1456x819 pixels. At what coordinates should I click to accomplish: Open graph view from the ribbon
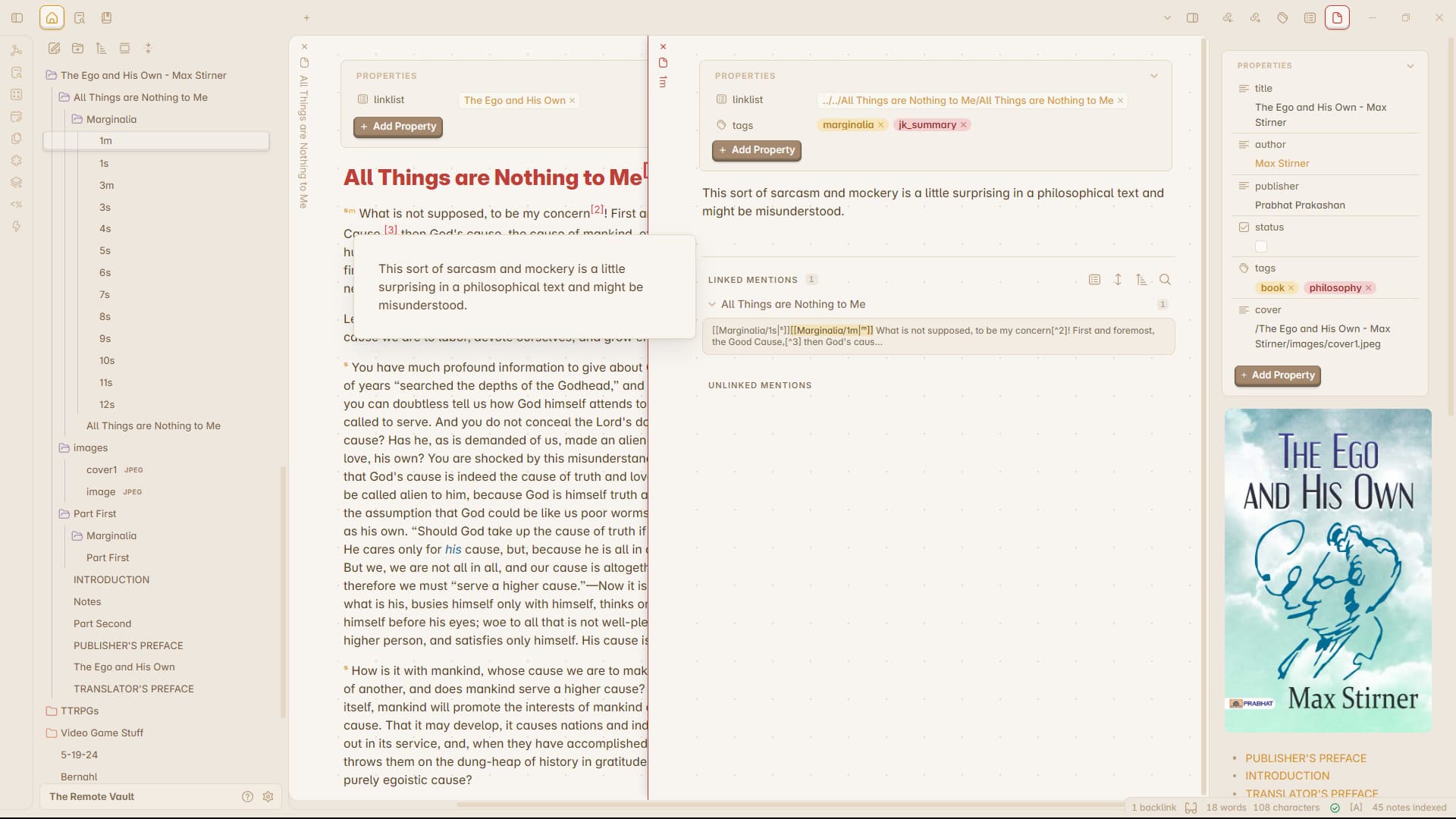point(17,51)
